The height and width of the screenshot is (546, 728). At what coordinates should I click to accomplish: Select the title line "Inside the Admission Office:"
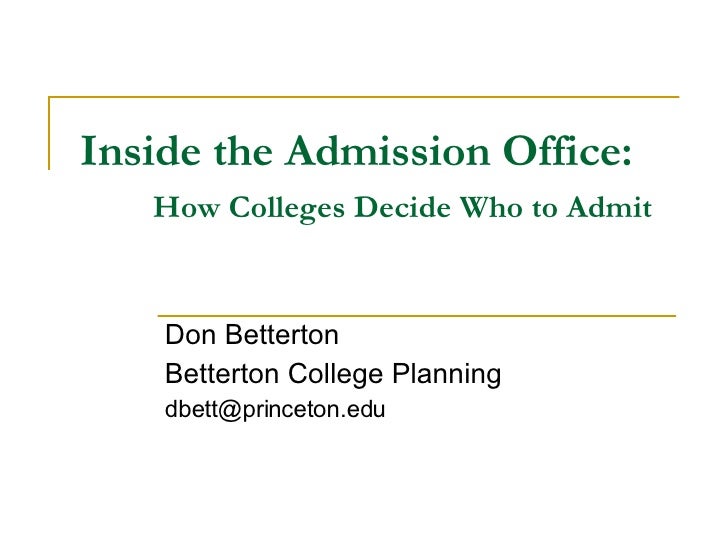click(356, 150)
